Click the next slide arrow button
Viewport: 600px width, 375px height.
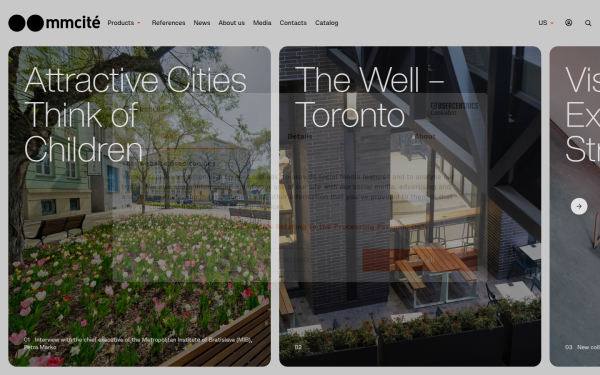579,206
